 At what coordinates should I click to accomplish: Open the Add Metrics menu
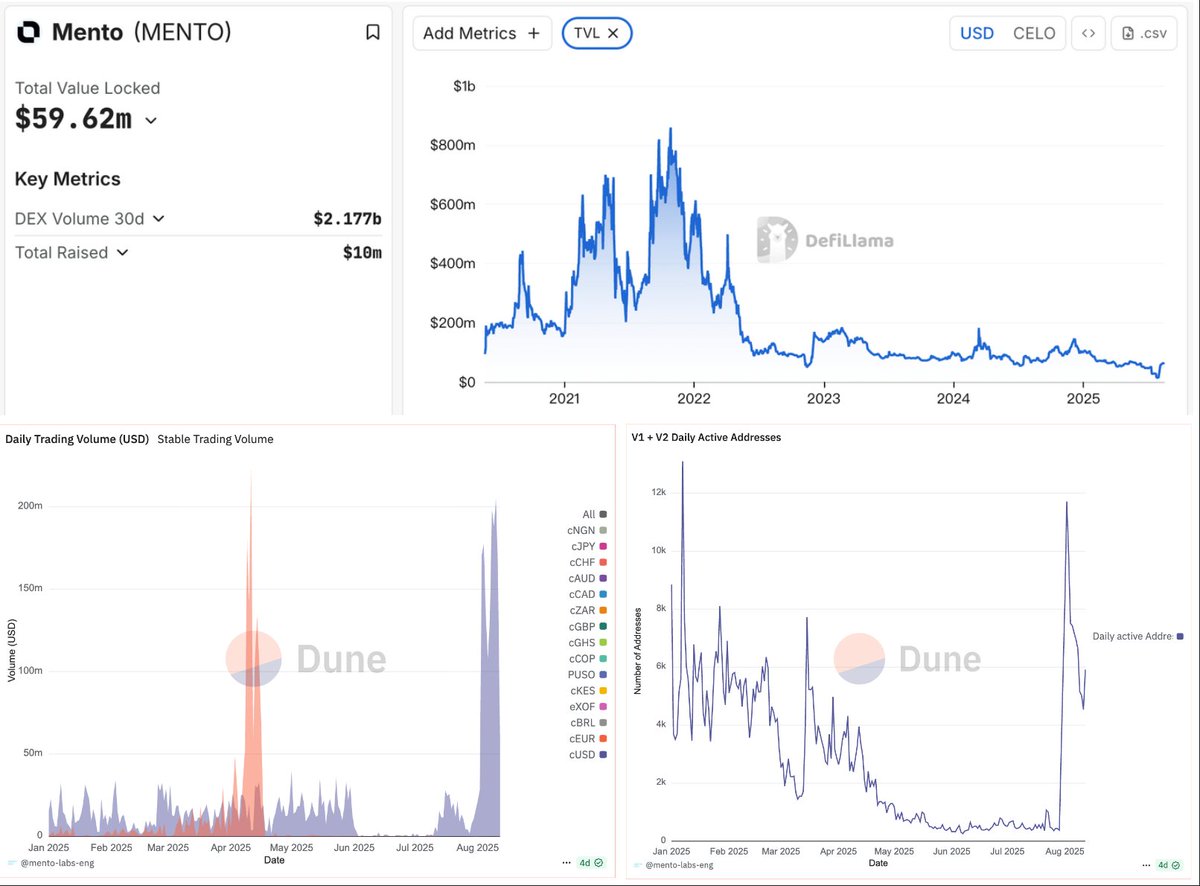482,33
